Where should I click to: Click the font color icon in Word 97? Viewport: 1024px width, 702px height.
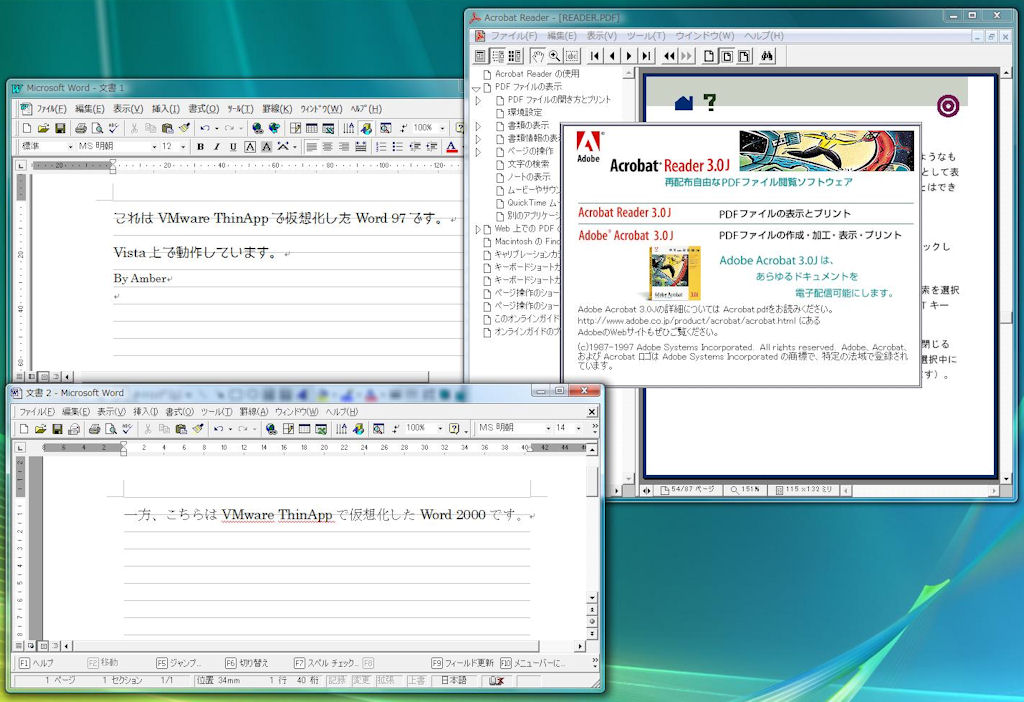(x=451, y=147)
